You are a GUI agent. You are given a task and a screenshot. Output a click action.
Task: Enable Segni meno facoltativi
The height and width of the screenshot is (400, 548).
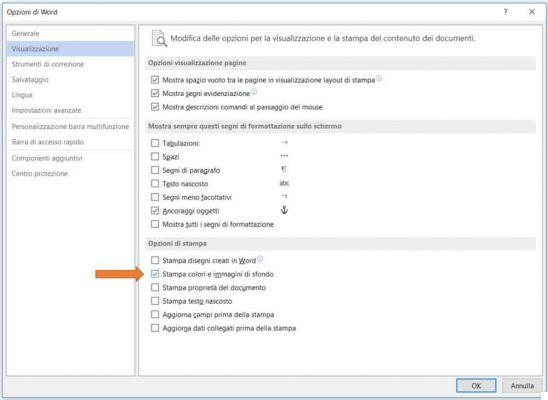(155, 197)
